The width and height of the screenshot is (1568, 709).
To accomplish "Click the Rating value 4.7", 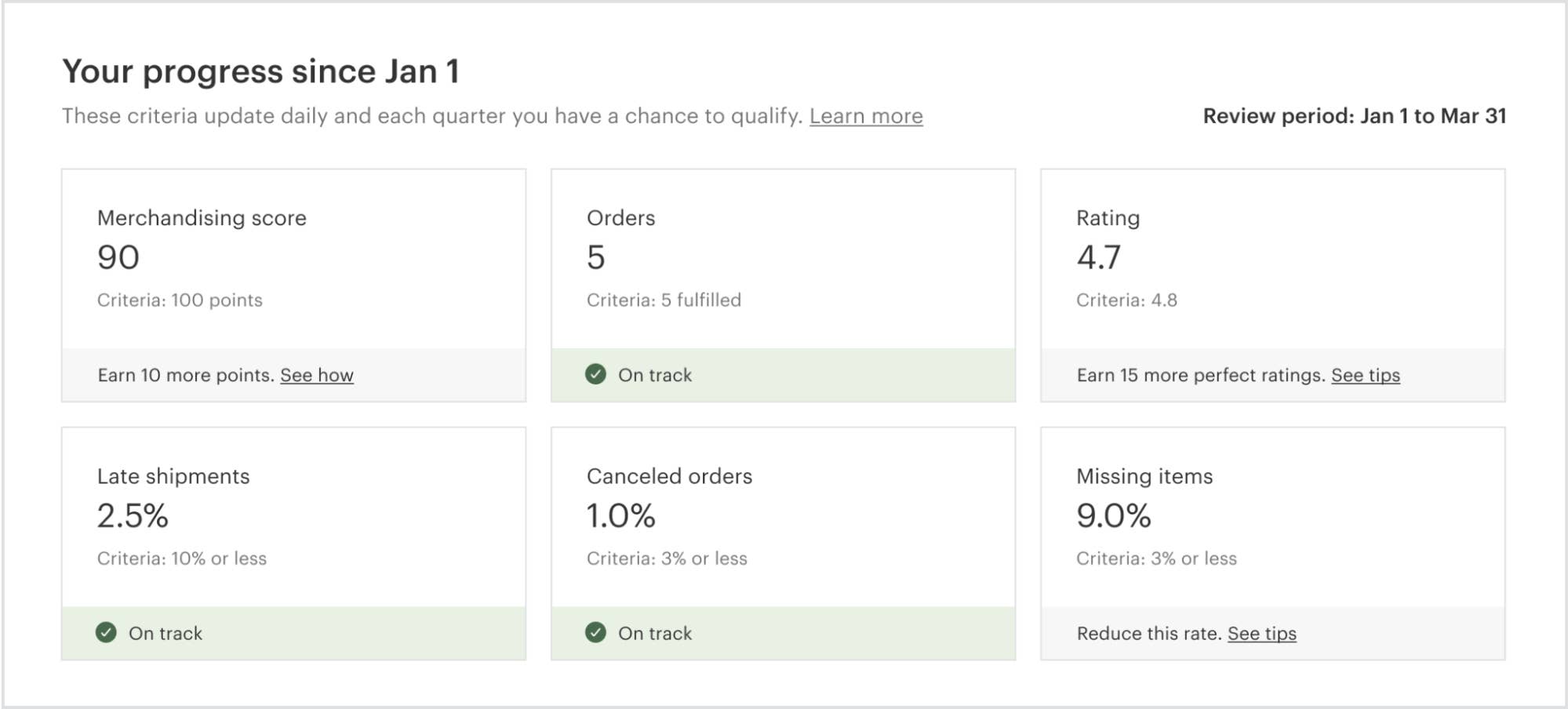I will tap(1098, 257).
